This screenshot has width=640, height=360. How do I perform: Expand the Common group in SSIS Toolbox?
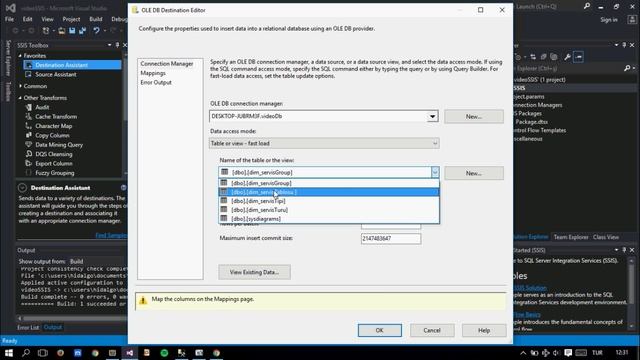click(x=20, y=86)
